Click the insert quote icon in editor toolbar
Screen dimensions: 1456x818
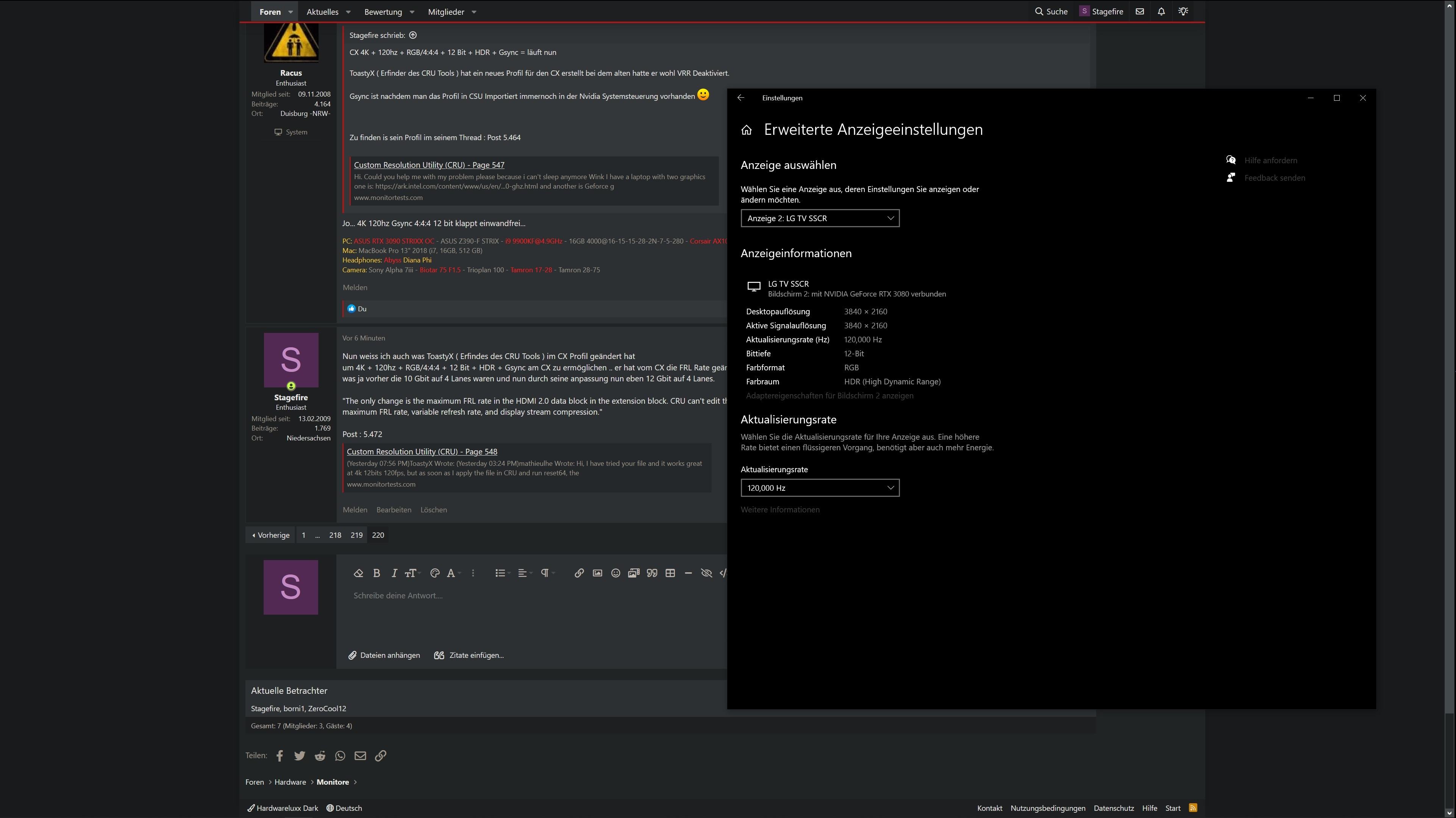(652, 573)
